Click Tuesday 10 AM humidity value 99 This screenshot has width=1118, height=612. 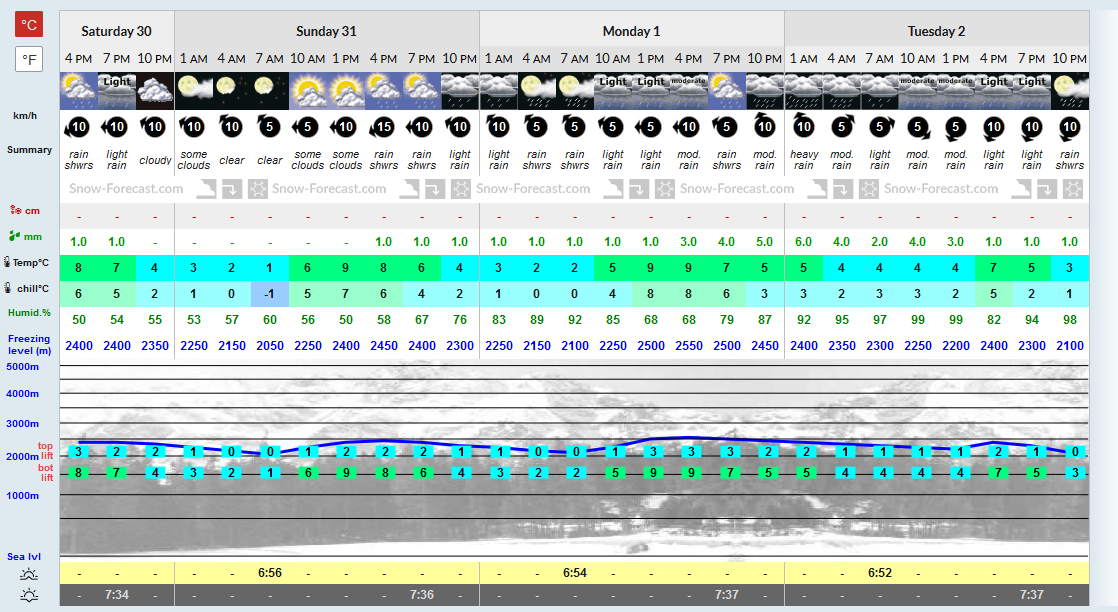click(918, 320)
